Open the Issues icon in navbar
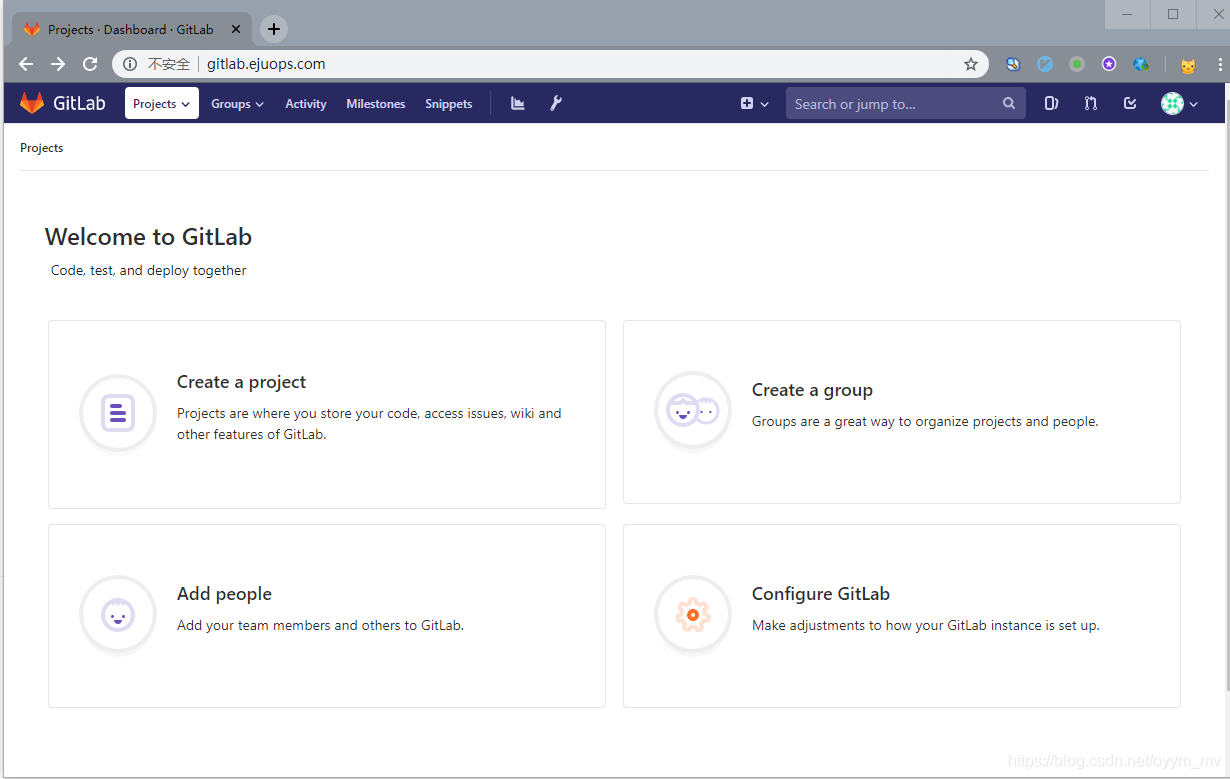 [1051, 103]
